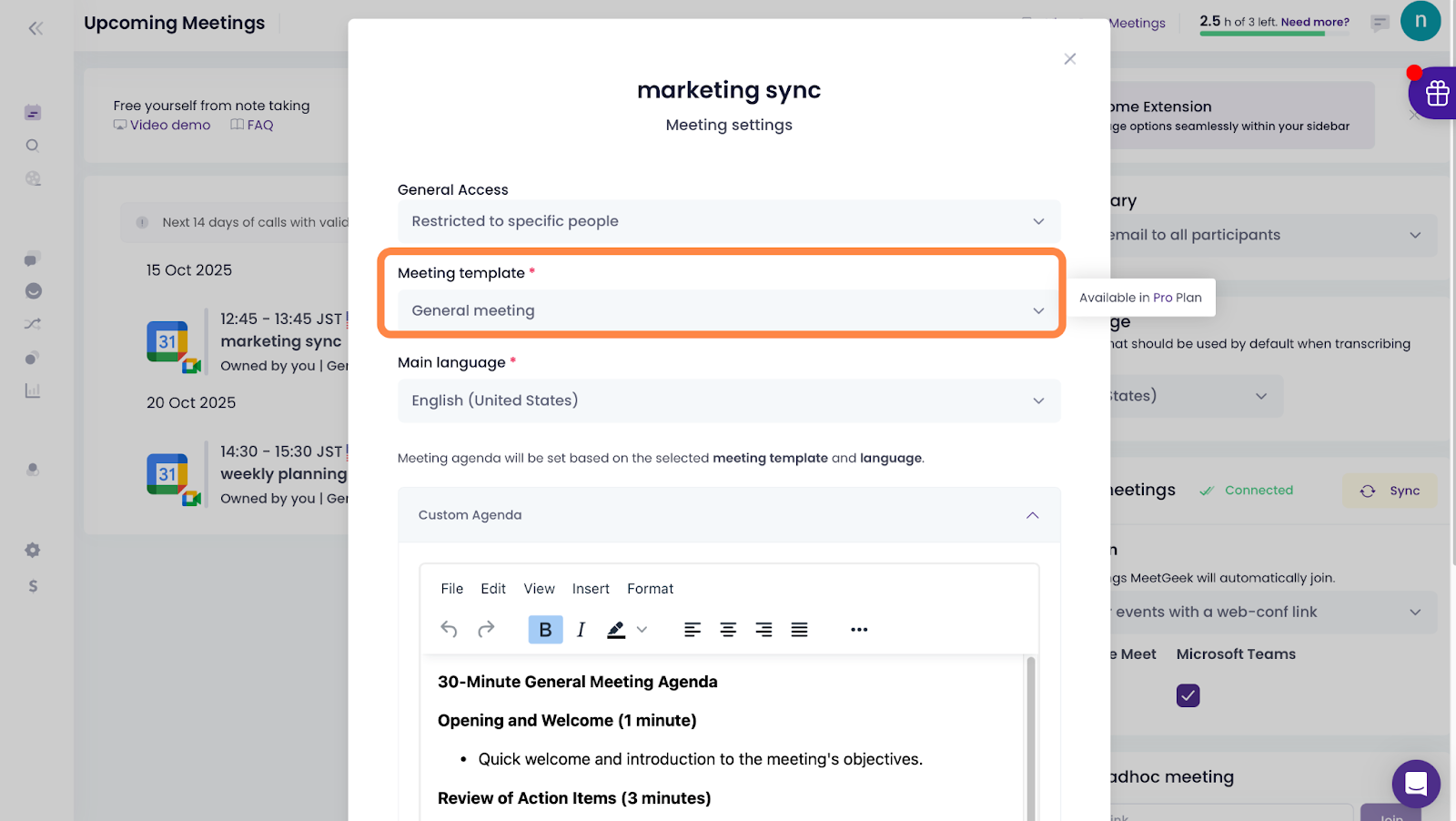Image resolution: width=1456 pixels, height=821 pixels.
Task: Justify the agenda text
Action: [799, 629]
